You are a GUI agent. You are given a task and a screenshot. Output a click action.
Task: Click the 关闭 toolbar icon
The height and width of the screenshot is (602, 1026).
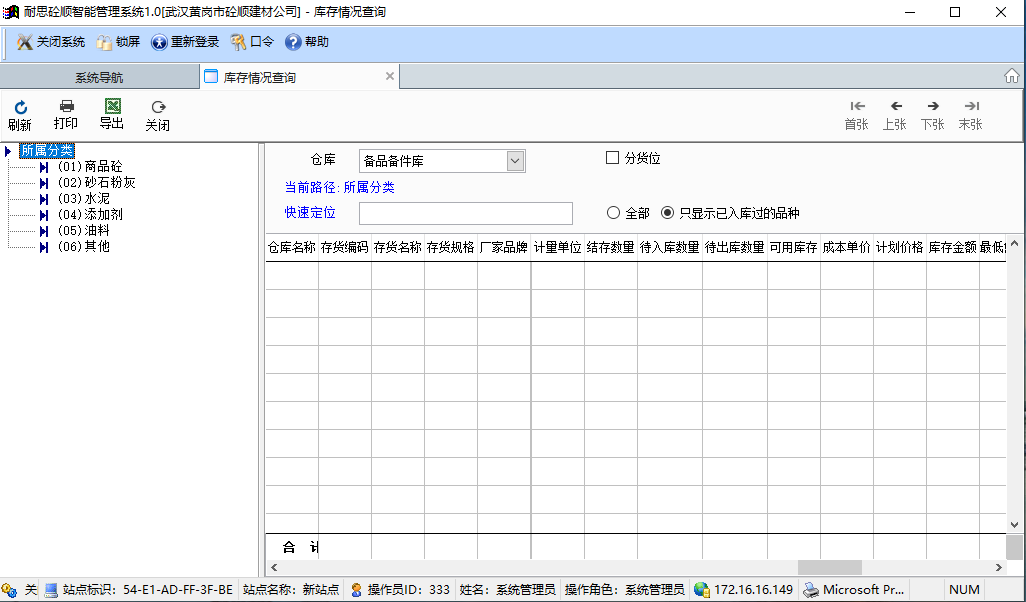157,107
